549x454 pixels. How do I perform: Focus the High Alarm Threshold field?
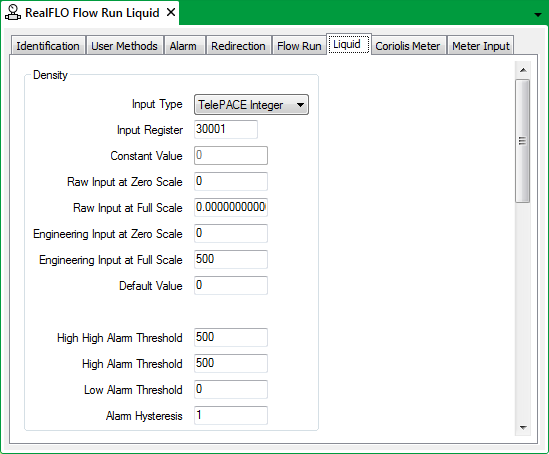231,363
